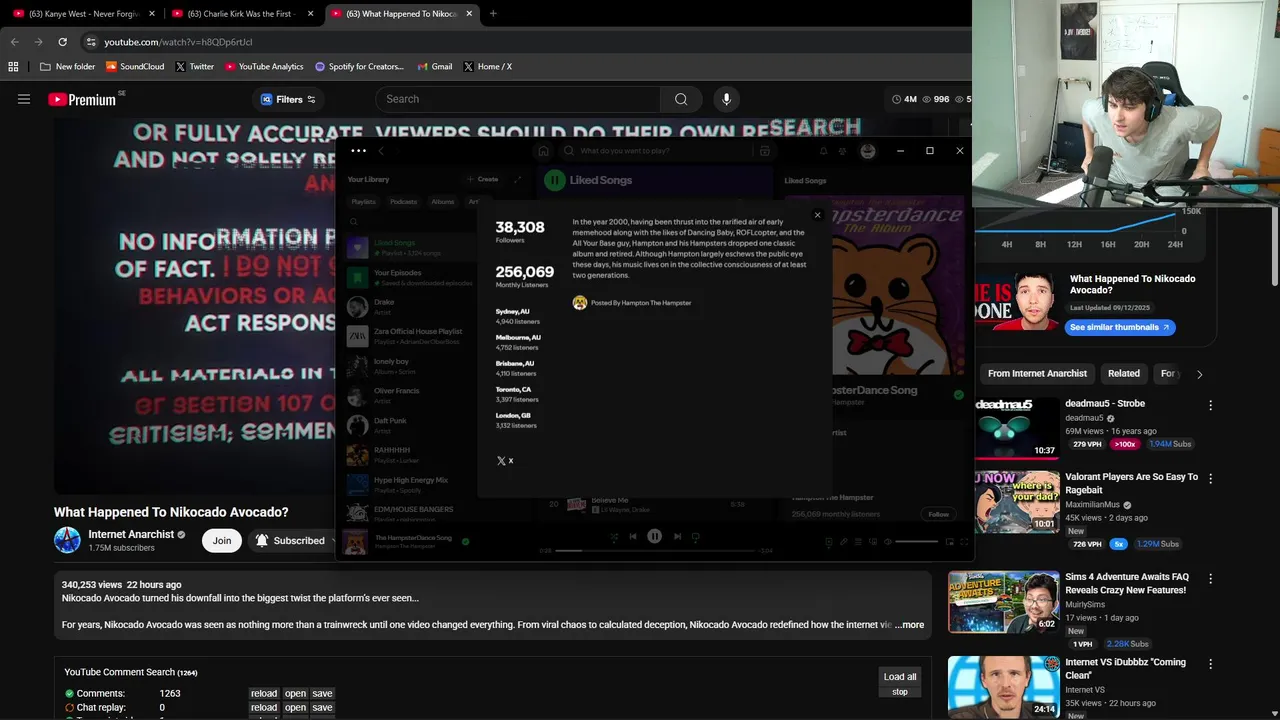Click stop in YouTube Comment Search
The image size is (1280, 720).
tap(900, 692)
